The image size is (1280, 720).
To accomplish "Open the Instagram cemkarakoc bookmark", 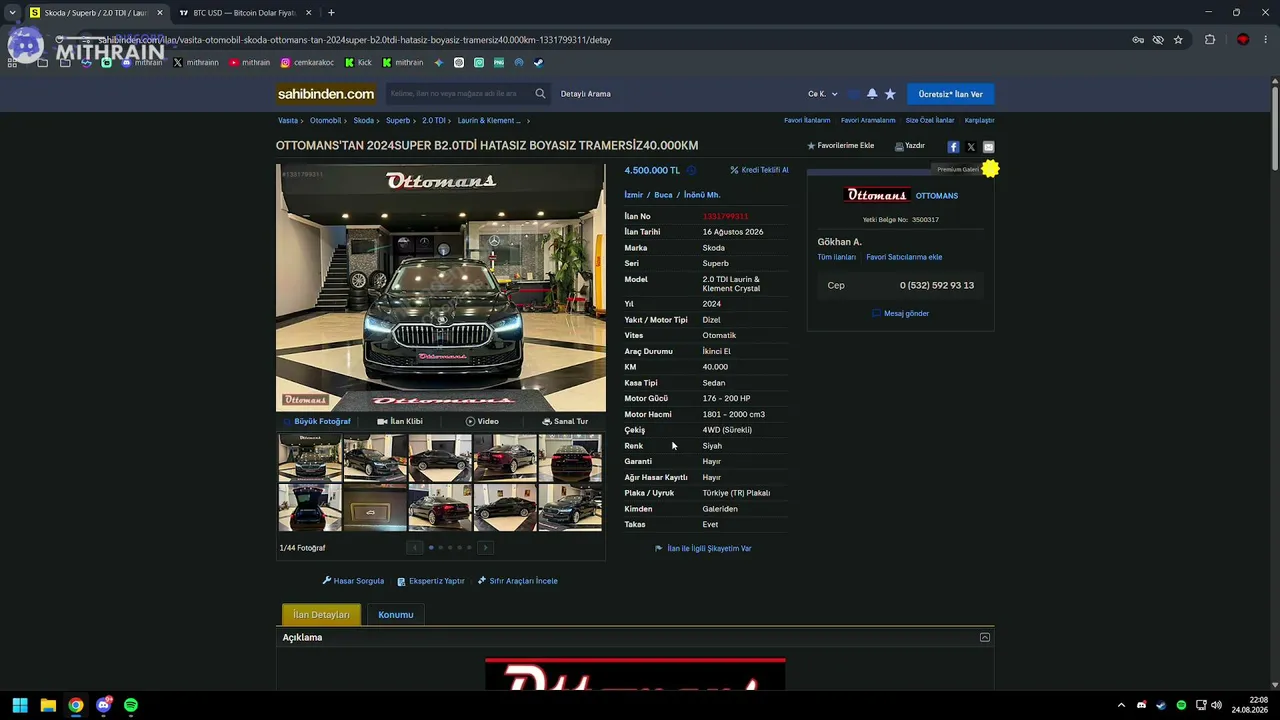I will pos(307,63).
